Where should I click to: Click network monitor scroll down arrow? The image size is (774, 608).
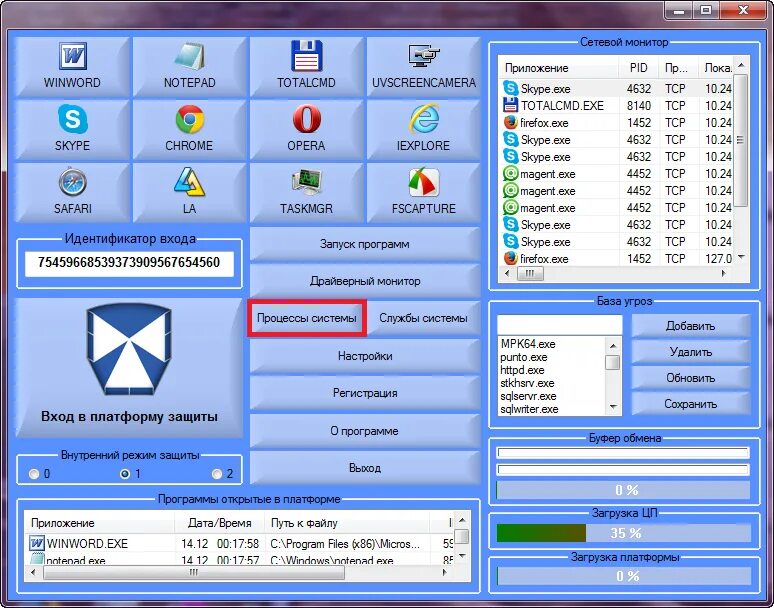coord(740,257)
